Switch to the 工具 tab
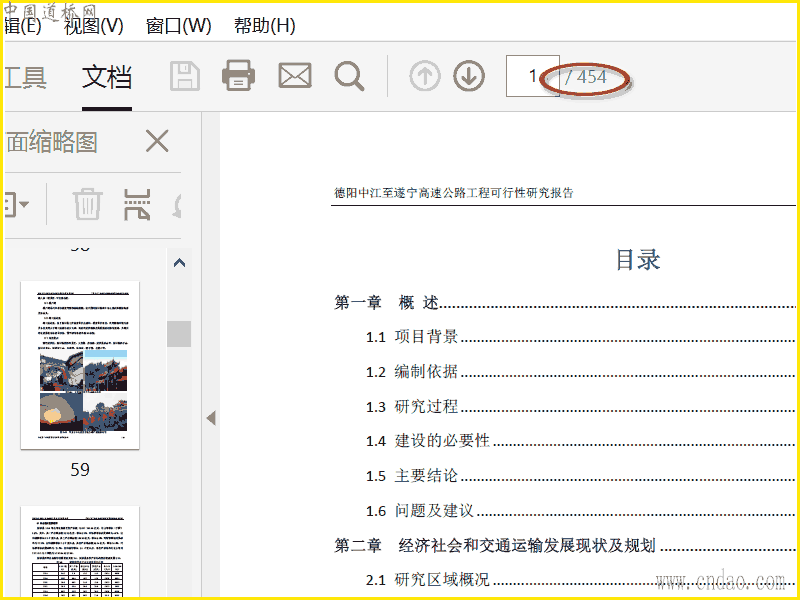Viewport: 800px width, 600px height. point(26,78)
